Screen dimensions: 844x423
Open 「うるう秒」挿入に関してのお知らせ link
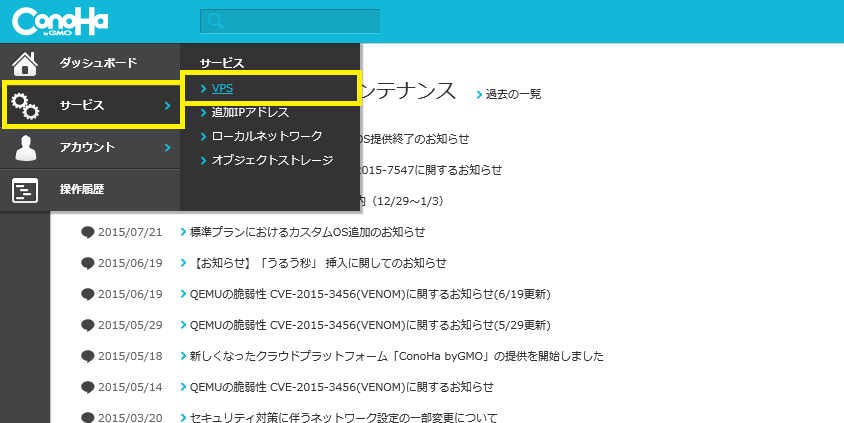pyautogui.click(x=318, y=263)
